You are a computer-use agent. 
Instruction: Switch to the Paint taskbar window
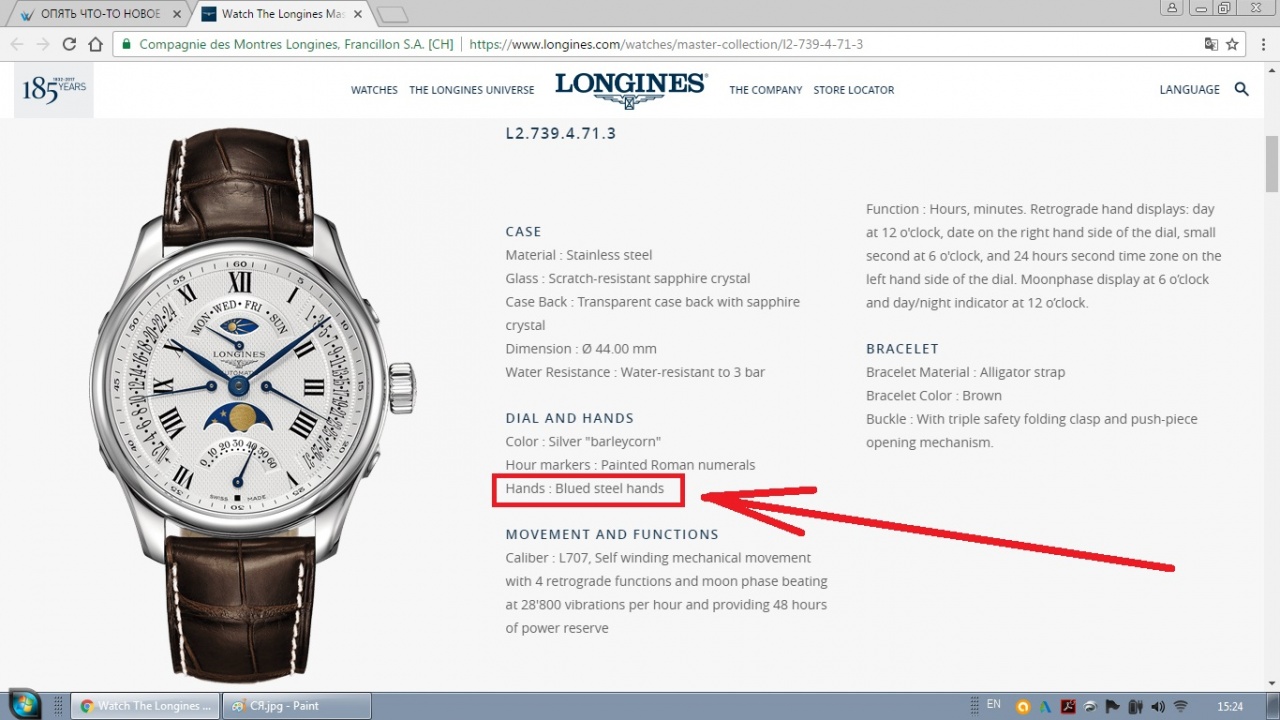coord(296,705)
